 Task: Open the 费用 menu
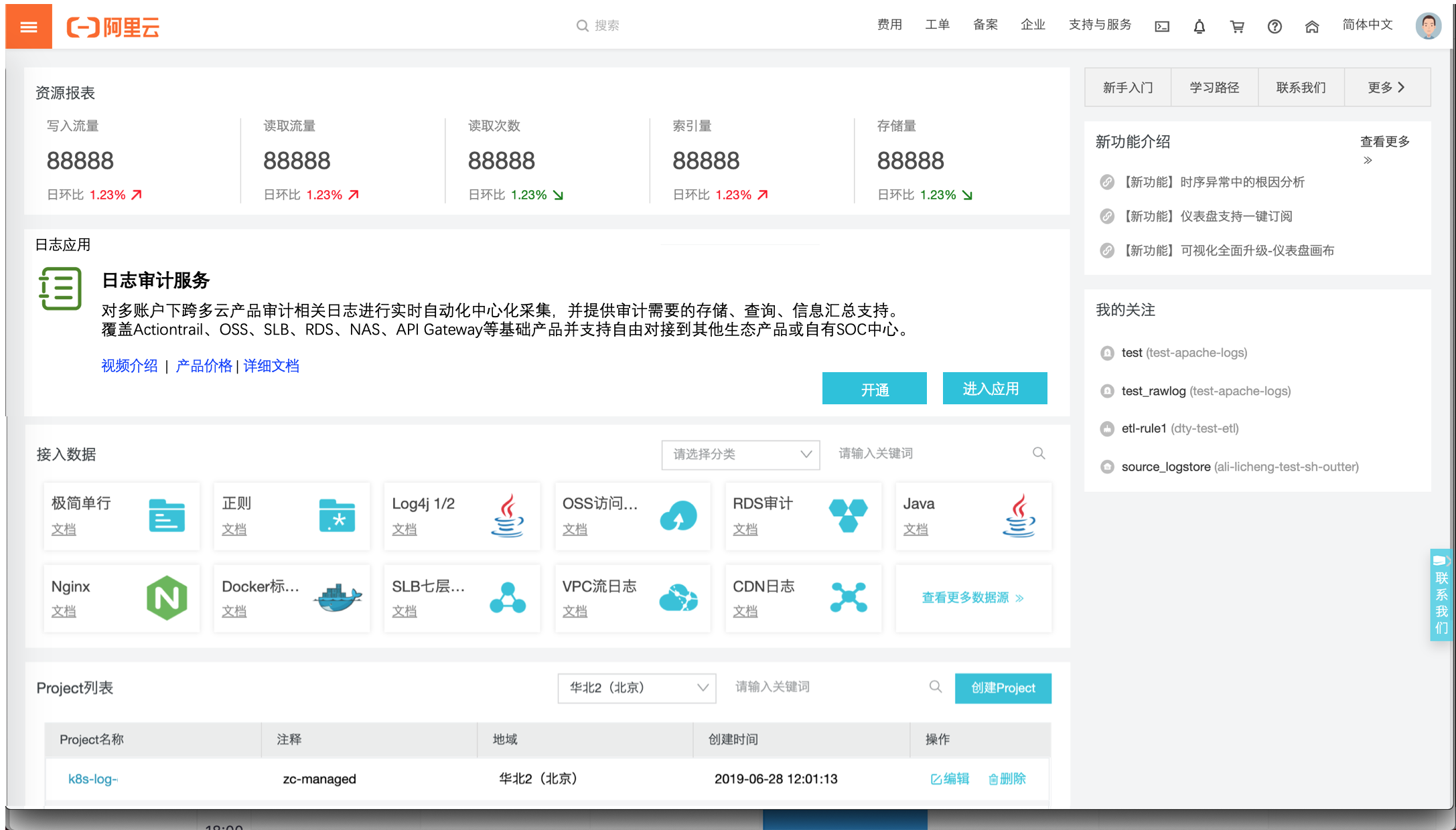[x=889, y=25]
